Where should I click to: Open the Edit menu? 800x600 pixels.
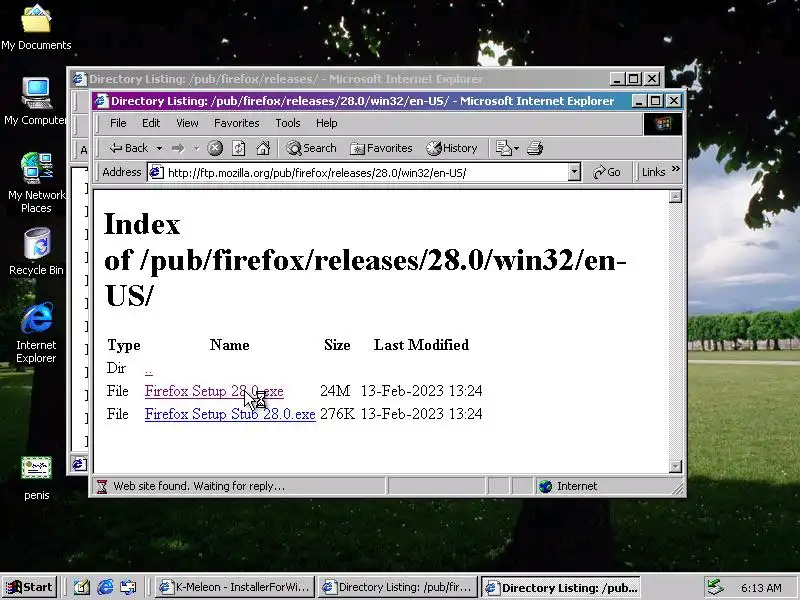[x=151, y=123]
